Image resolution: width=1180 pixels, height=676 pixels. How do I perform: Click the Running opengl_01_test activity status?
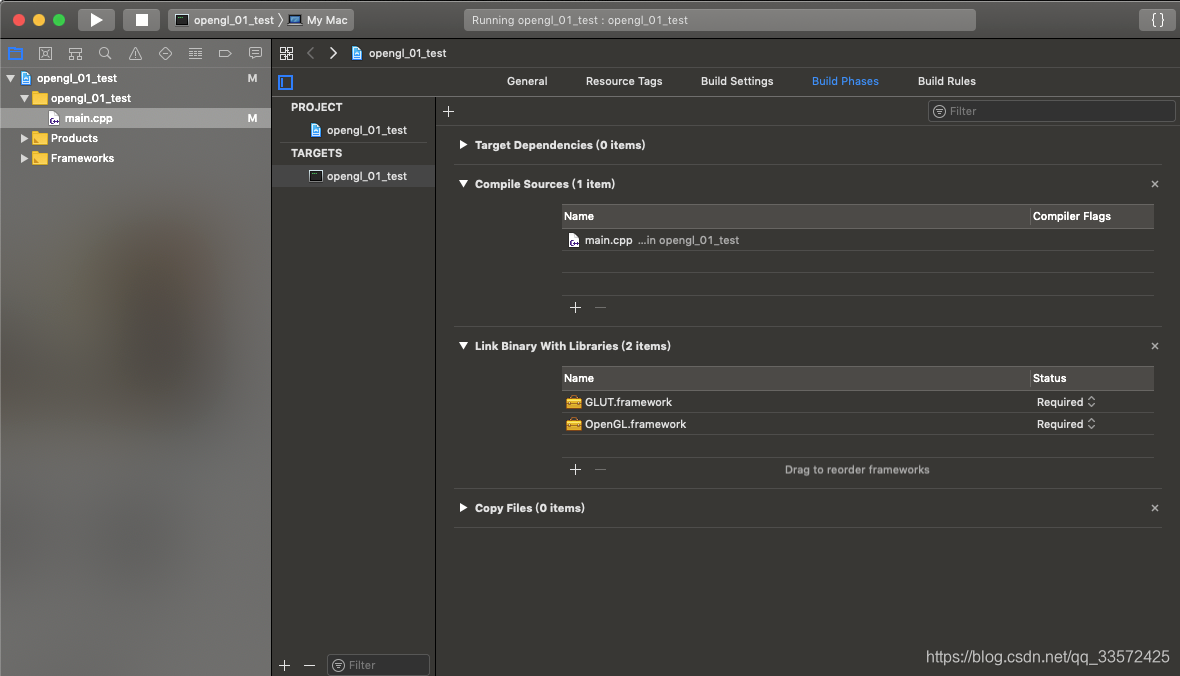coord(720,20)
